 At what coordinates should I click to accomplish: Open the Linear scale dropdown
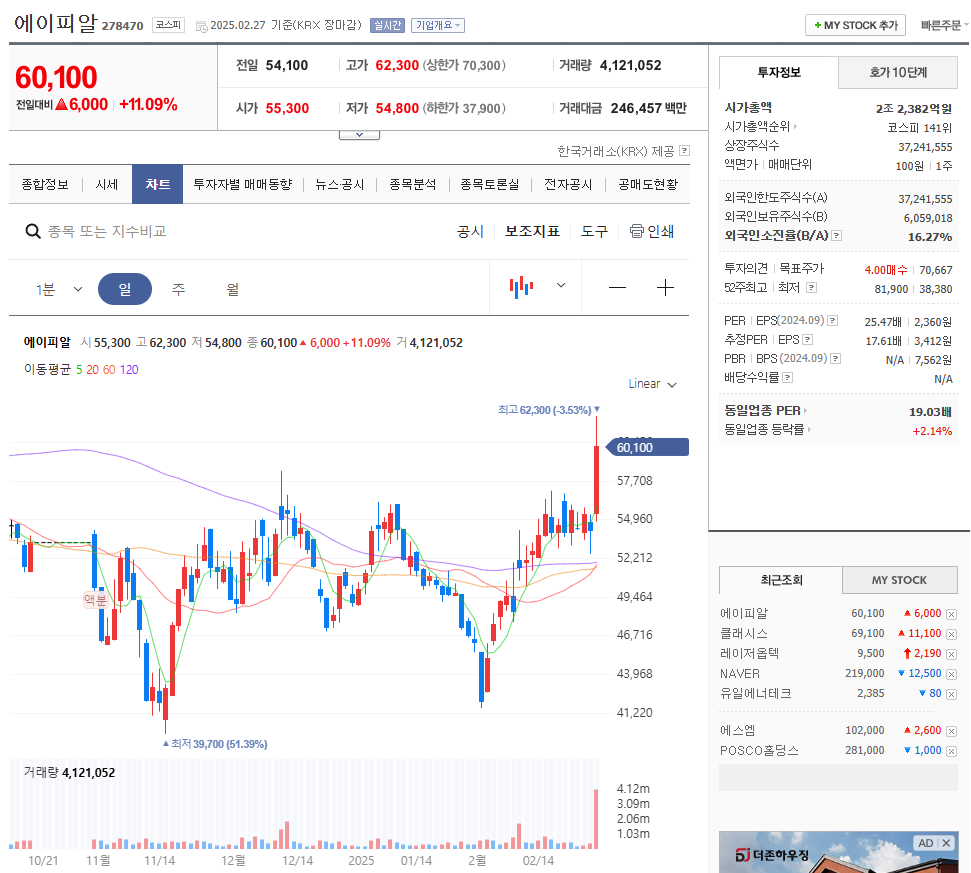click(x=653, y=384)
